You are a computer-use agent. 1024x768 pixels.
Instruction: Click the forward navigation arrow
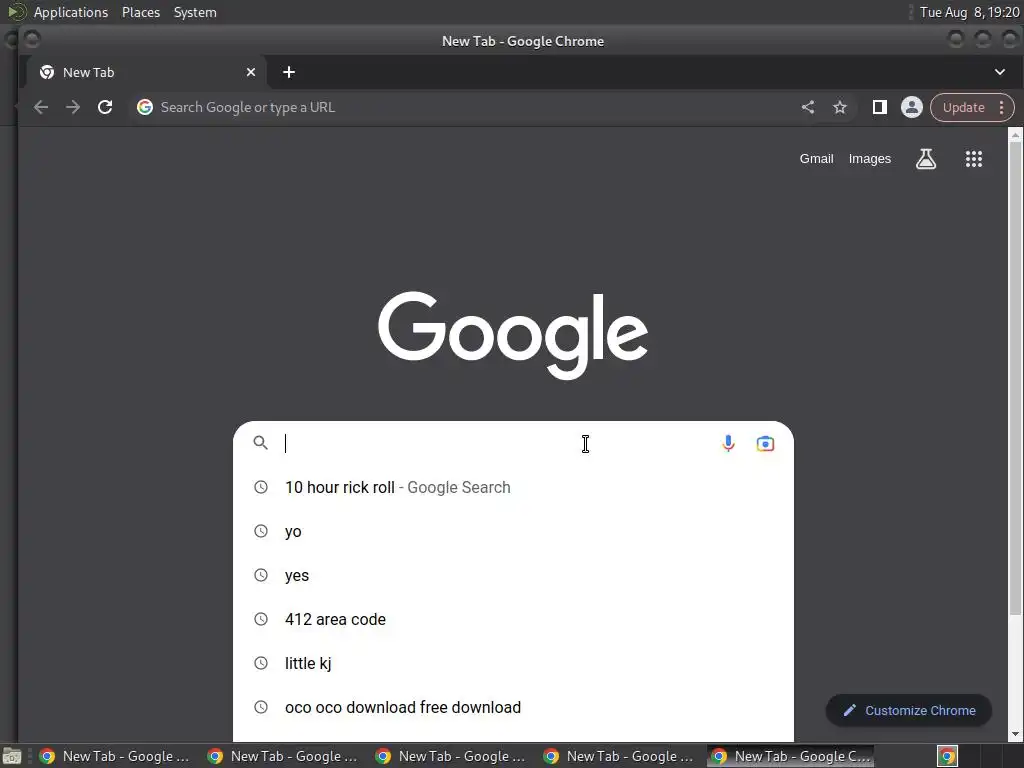coord(72,107)
